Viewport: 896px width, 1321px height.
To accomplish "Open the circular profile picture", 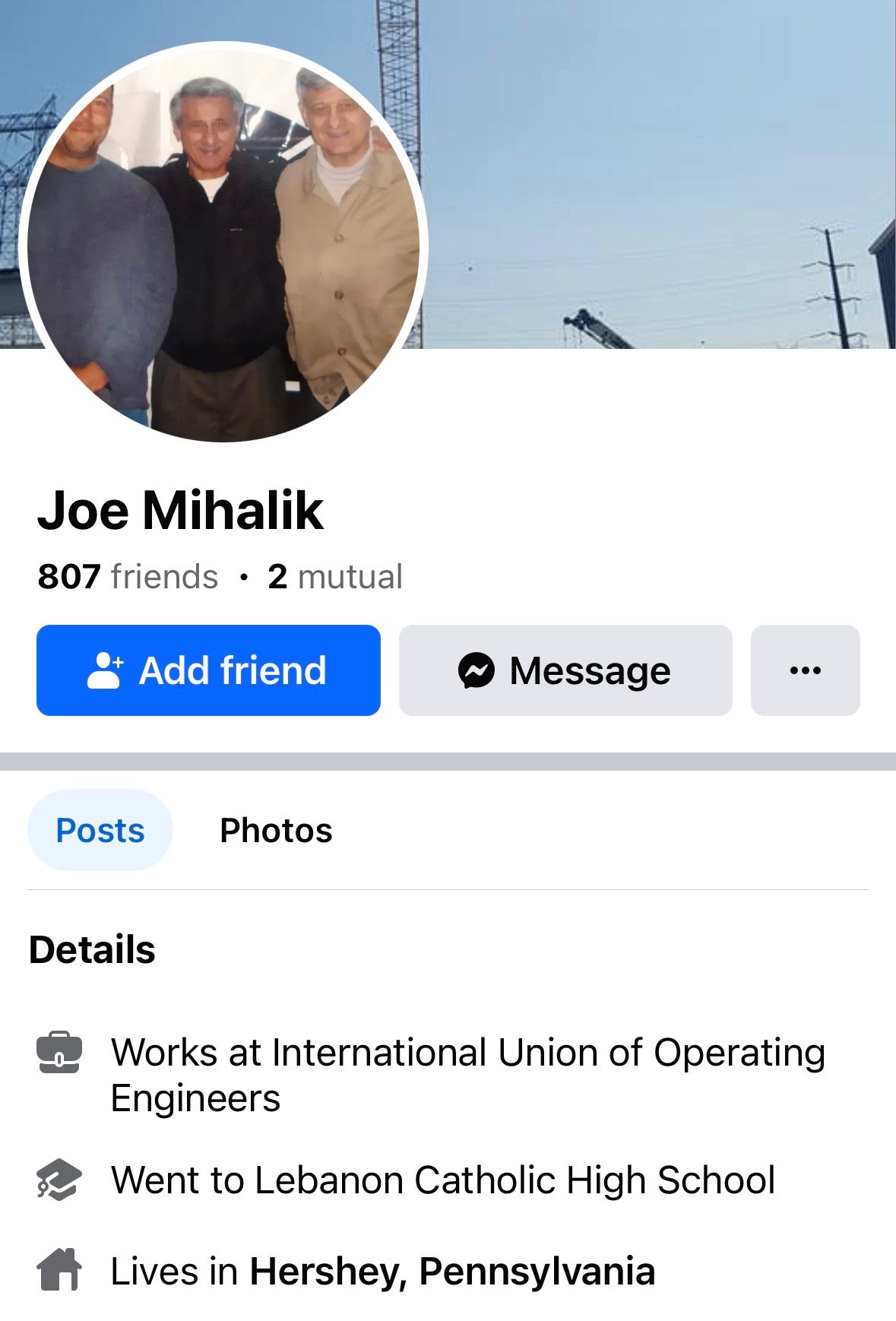I will 223,242.
